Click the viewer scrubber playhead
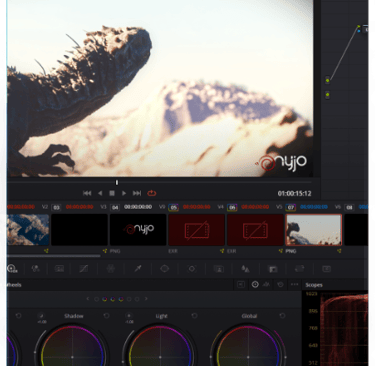The width and height of the screenshot is (375, 366). [x=117, y=182]
